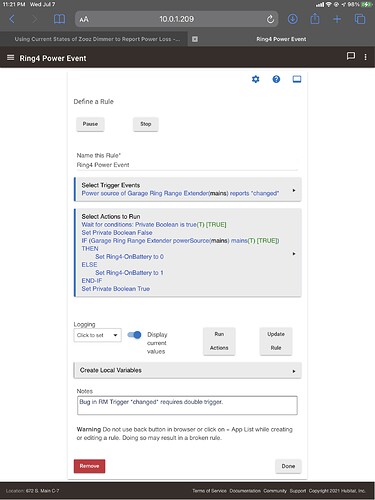
Task: Click Set Private Boolean True line
Action: (116, 289)
